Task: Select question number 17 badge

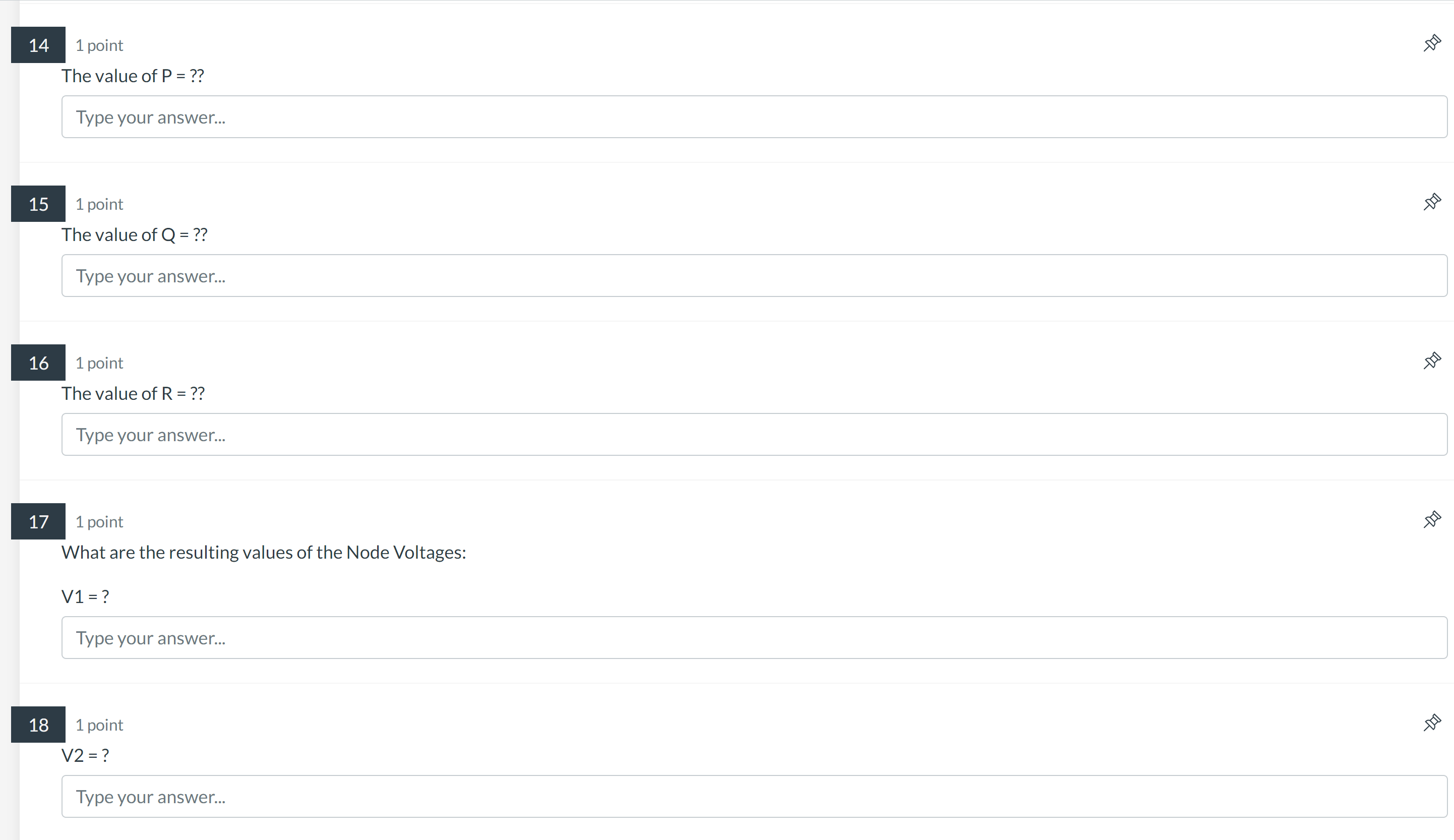Action: pyautogui.click(x=38, y=521)
